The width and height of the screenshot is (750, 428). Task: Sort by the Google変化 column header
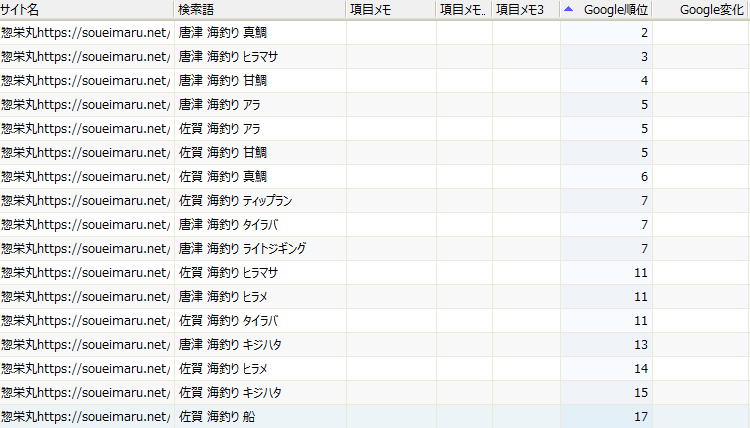pyautogui.click(x=701, y=10)
